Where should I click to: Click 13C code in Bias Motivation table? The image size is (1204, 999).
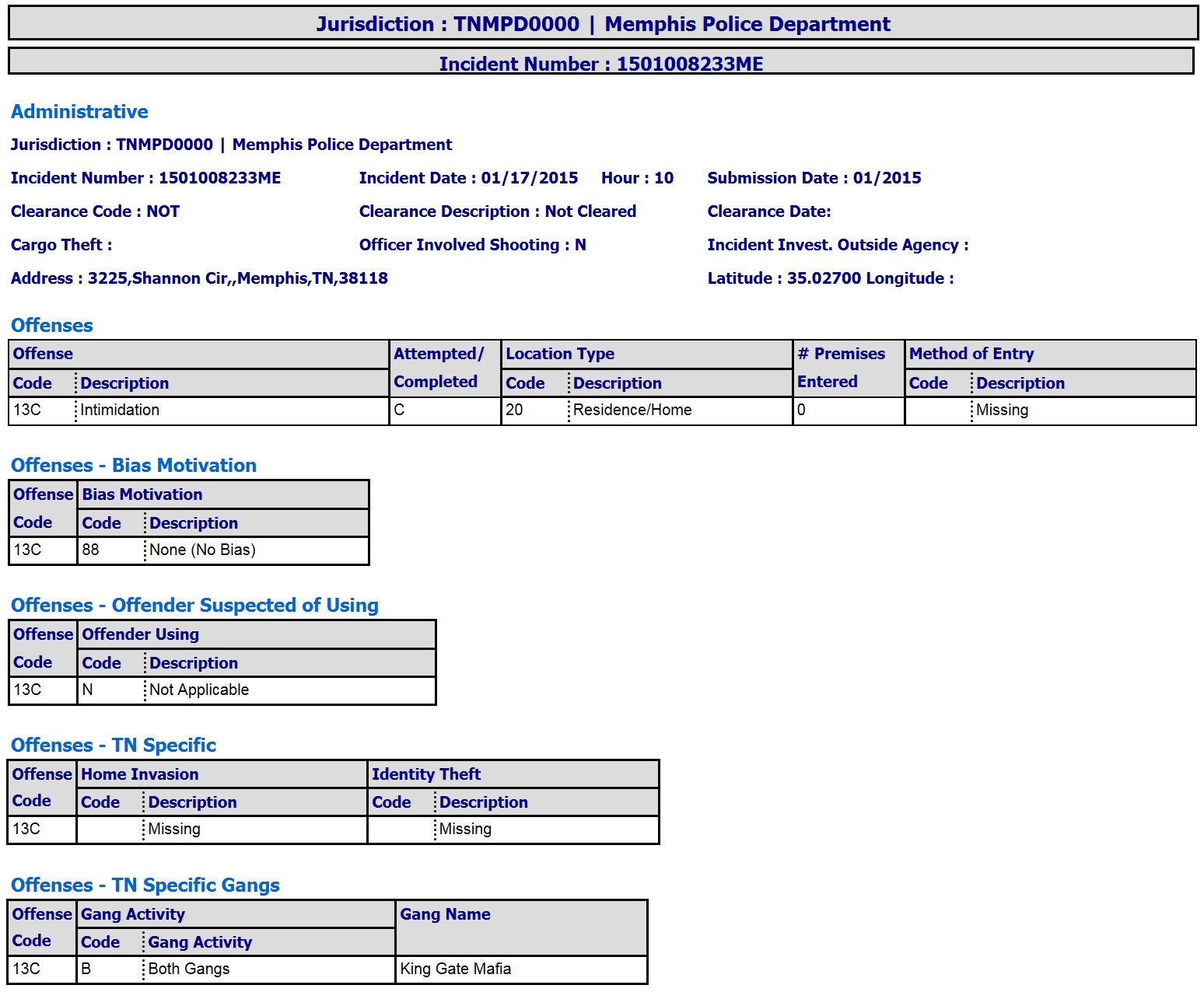(x=43, y=550)
